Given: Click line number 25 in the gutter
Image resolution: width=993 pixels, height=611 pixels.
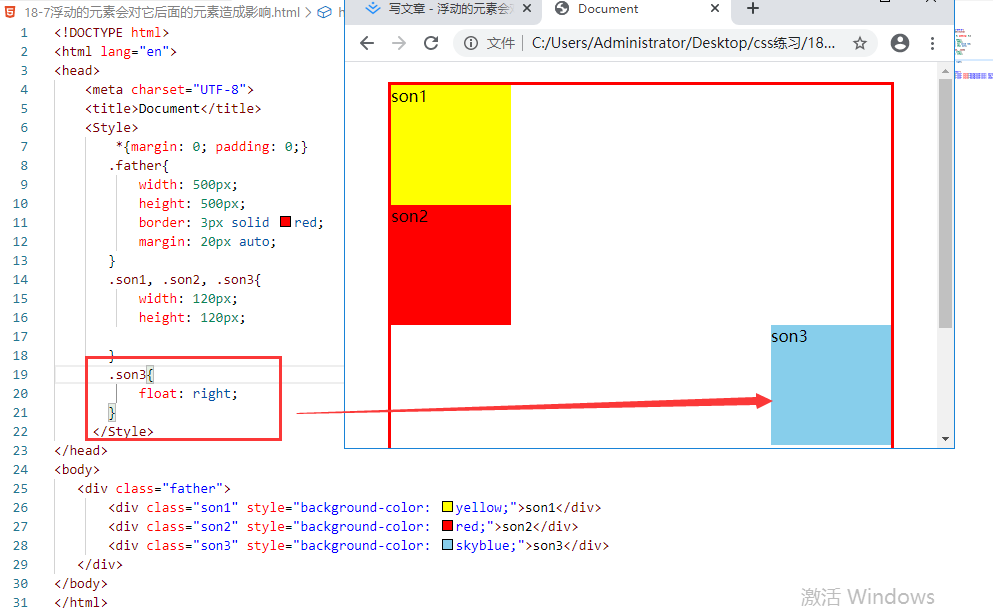Looking at the screenshot, I should pos(20,488).
